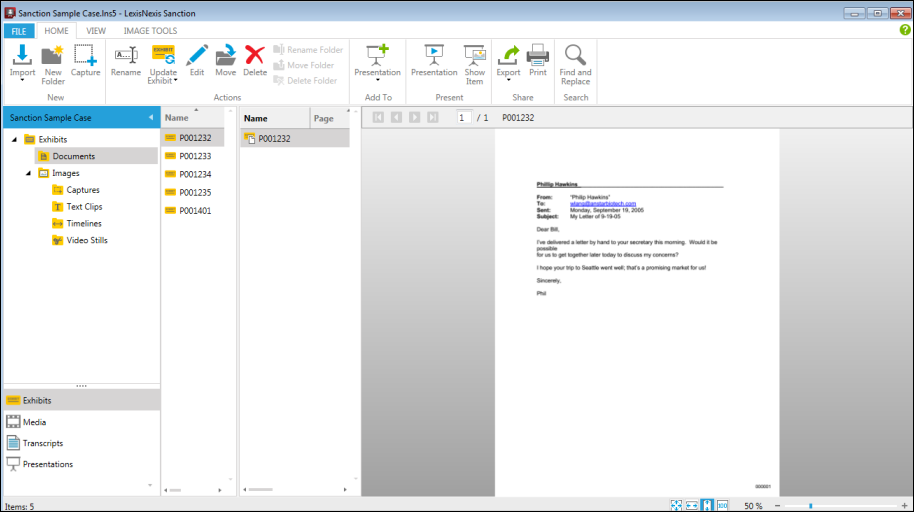Go to previous page arrow
The width and height of the screenshot is (914, 512).
[396, 117]
